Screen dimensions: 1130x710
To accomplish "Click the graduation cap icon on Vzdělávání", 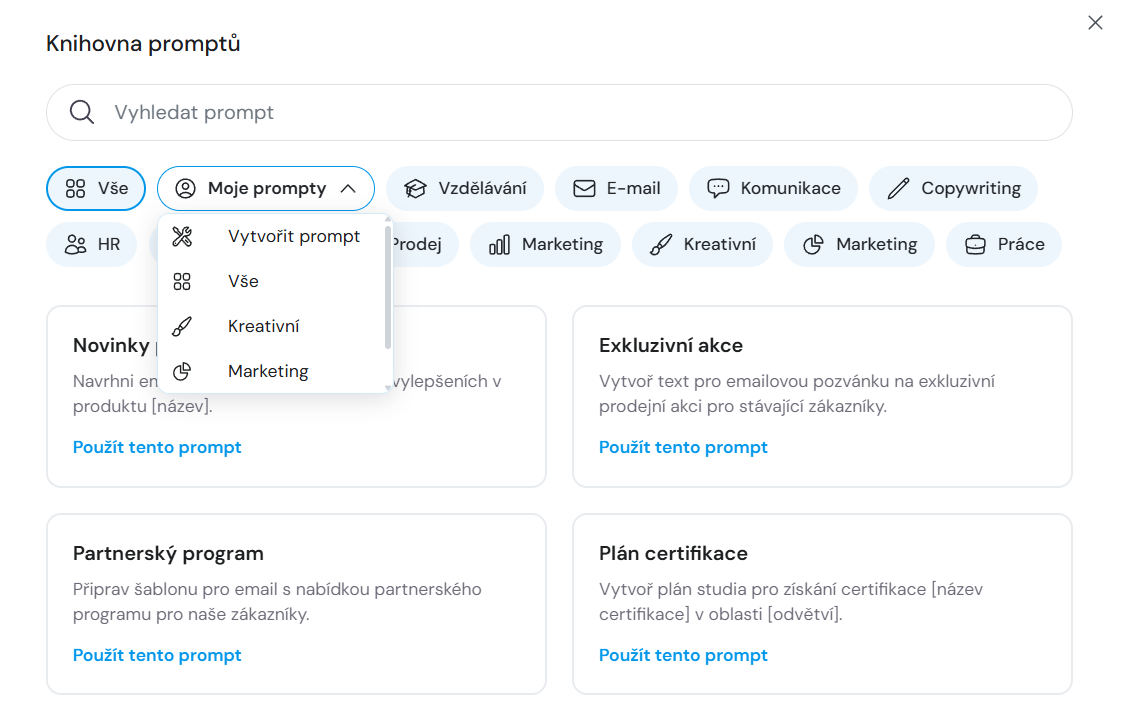I will (415, 188).
